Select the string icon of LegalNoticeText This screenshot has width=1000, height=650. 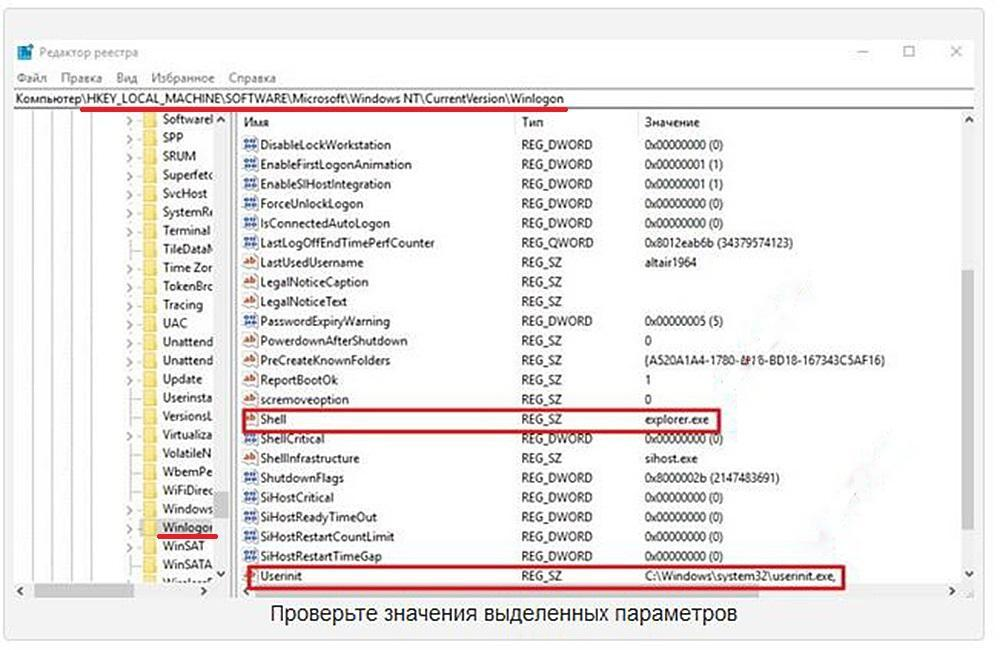pos(250,301)
